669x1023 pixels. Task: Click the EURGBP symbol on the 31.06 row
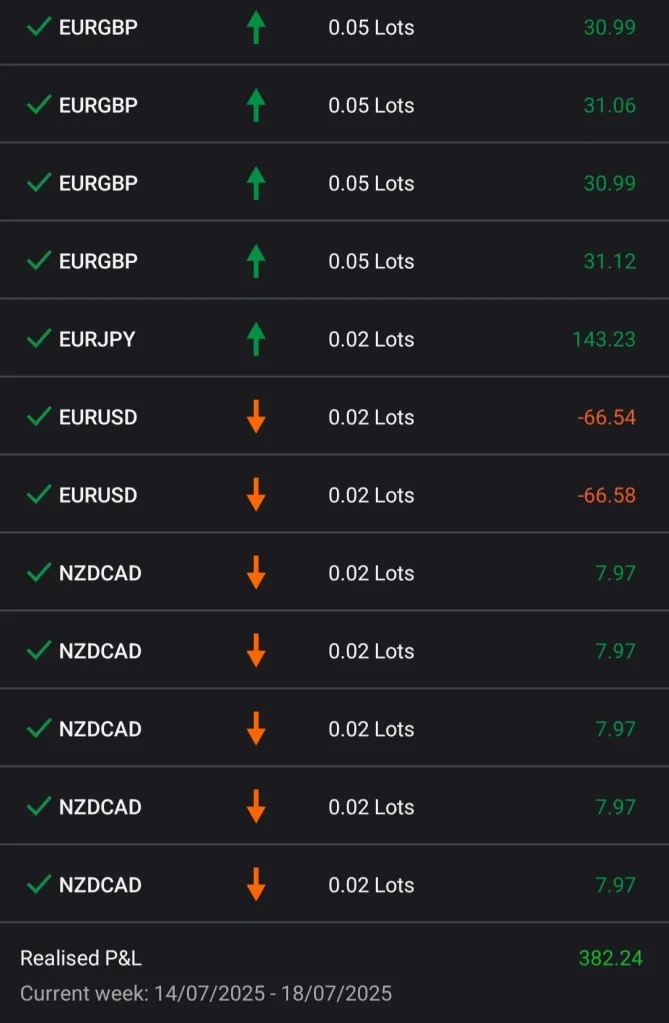[x=98, y=105]
